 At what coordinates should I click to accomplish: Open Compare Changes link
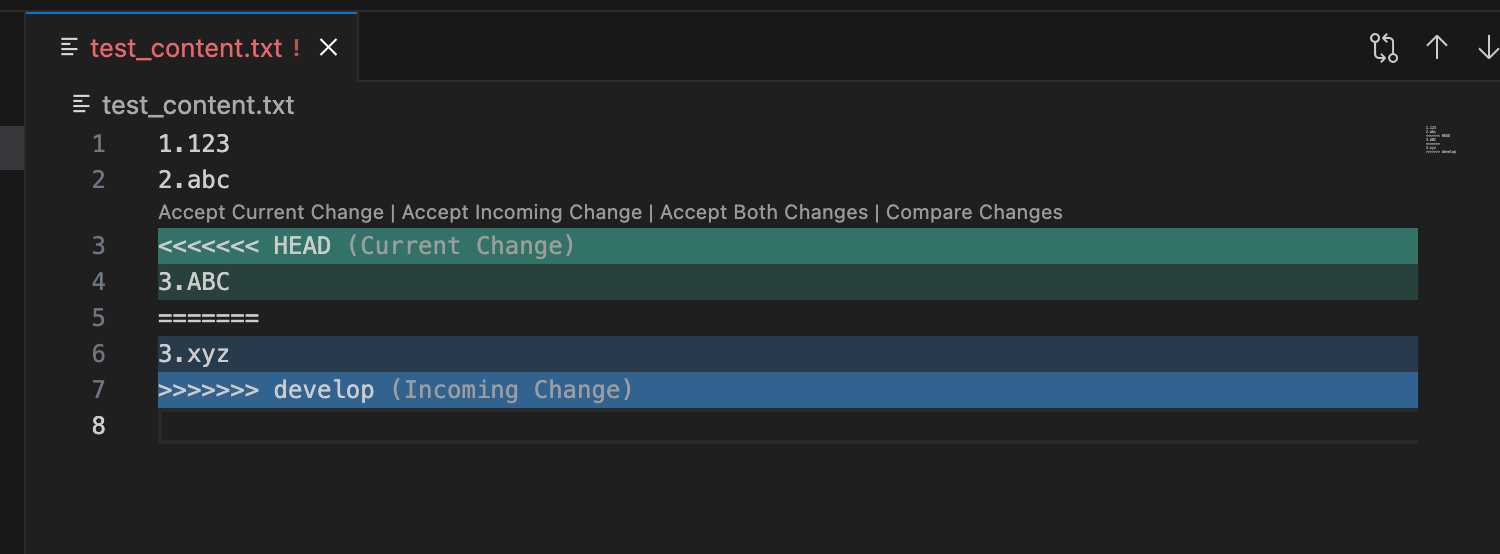(x=974, y=212)
